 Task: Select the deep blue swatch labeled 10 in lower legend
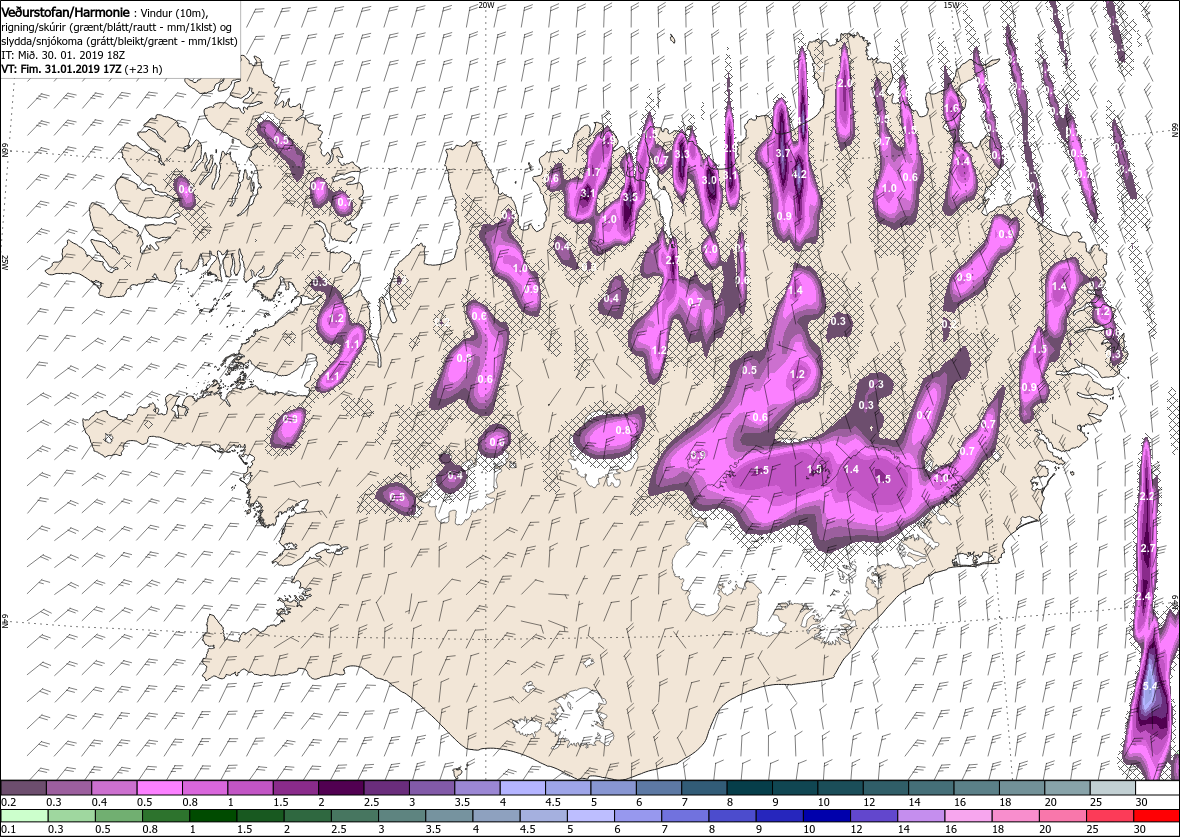click(826, 816)
